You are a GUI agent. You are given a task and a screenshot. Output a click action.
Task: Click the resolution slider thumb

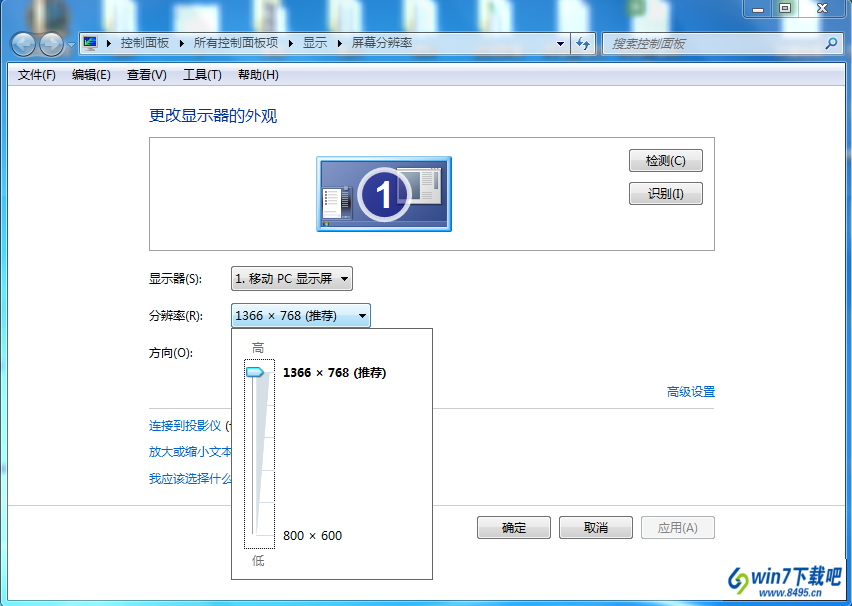(255, 372)
